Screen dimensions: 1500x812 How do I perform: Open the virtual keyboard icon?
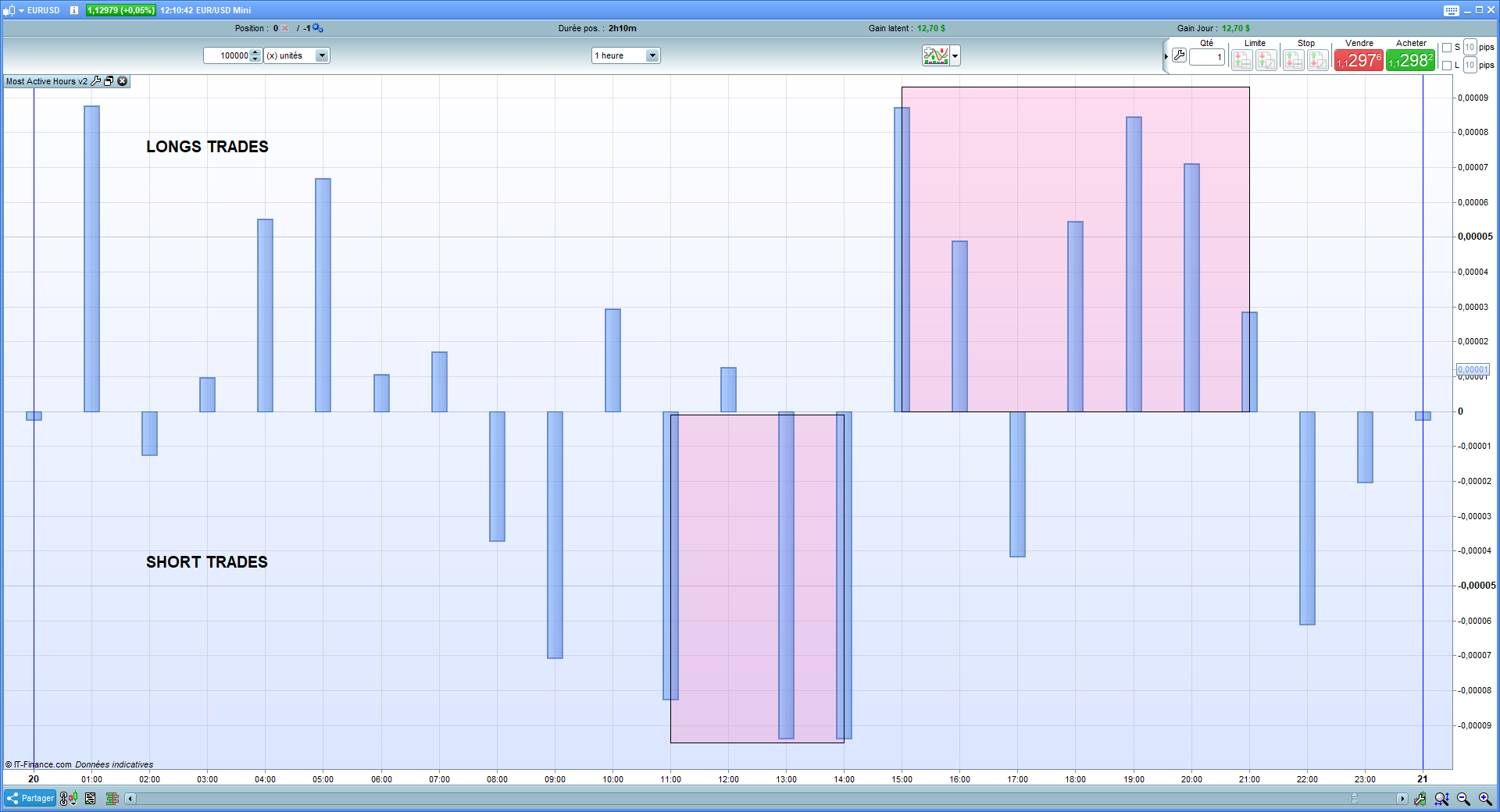(x=1452, y=10)
